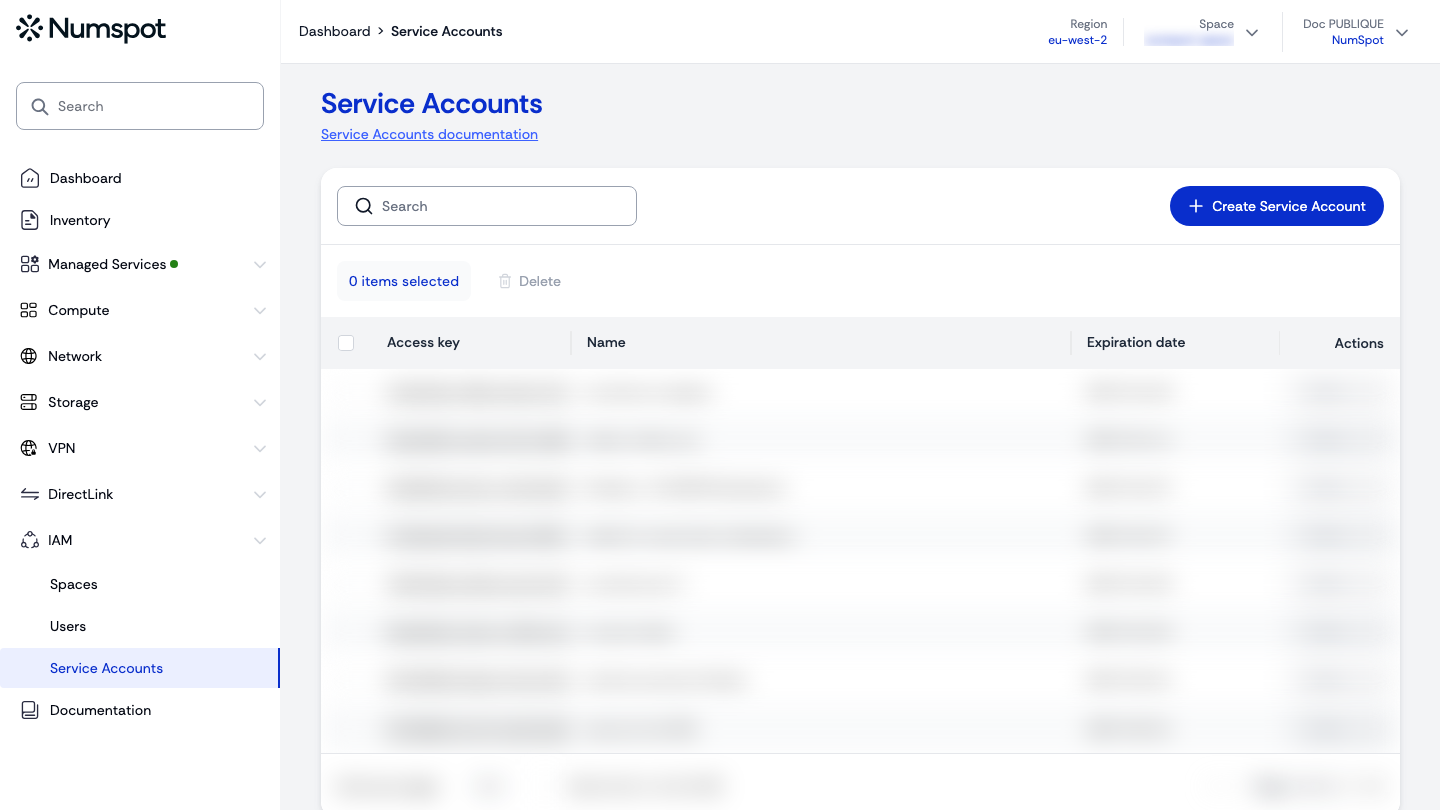The width and height of the screenshot is (1440, 810).
Task: Click the 0 items selected label
Action: tap(404, 281)
